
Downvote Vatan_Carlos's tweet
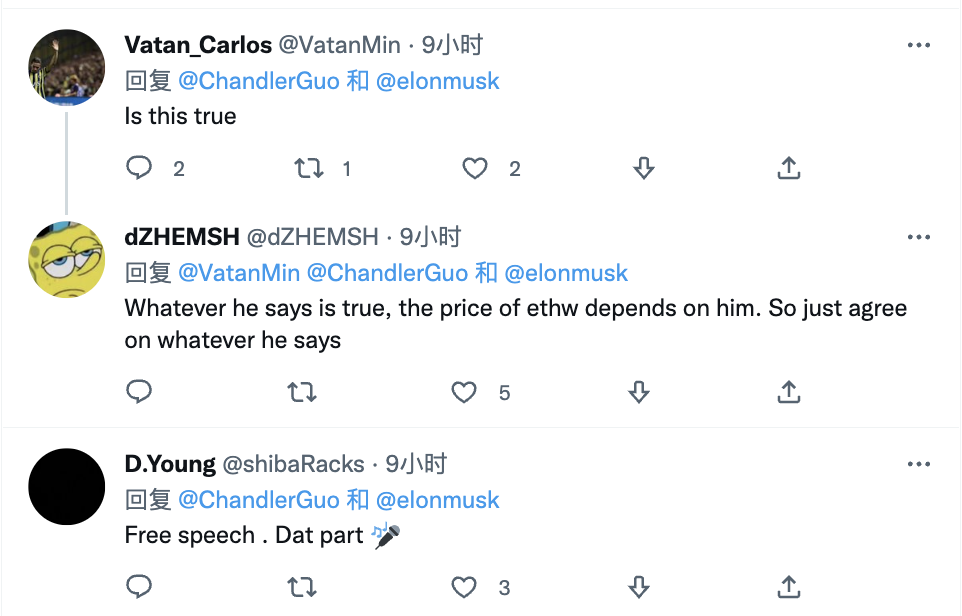[644, 168]
